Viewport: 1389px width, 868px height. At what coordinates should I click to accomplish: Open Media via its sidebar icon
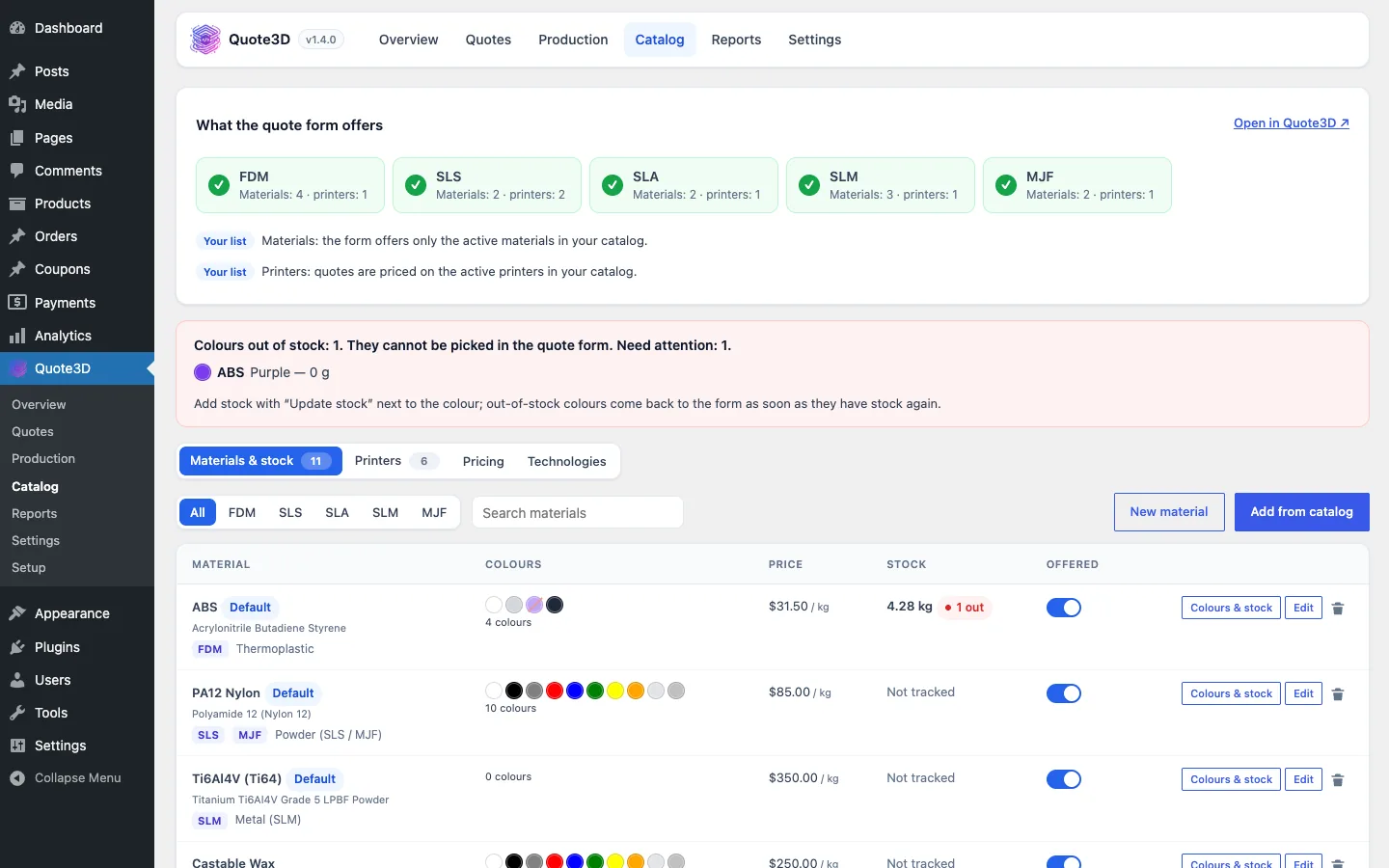[x=17, y=104]
